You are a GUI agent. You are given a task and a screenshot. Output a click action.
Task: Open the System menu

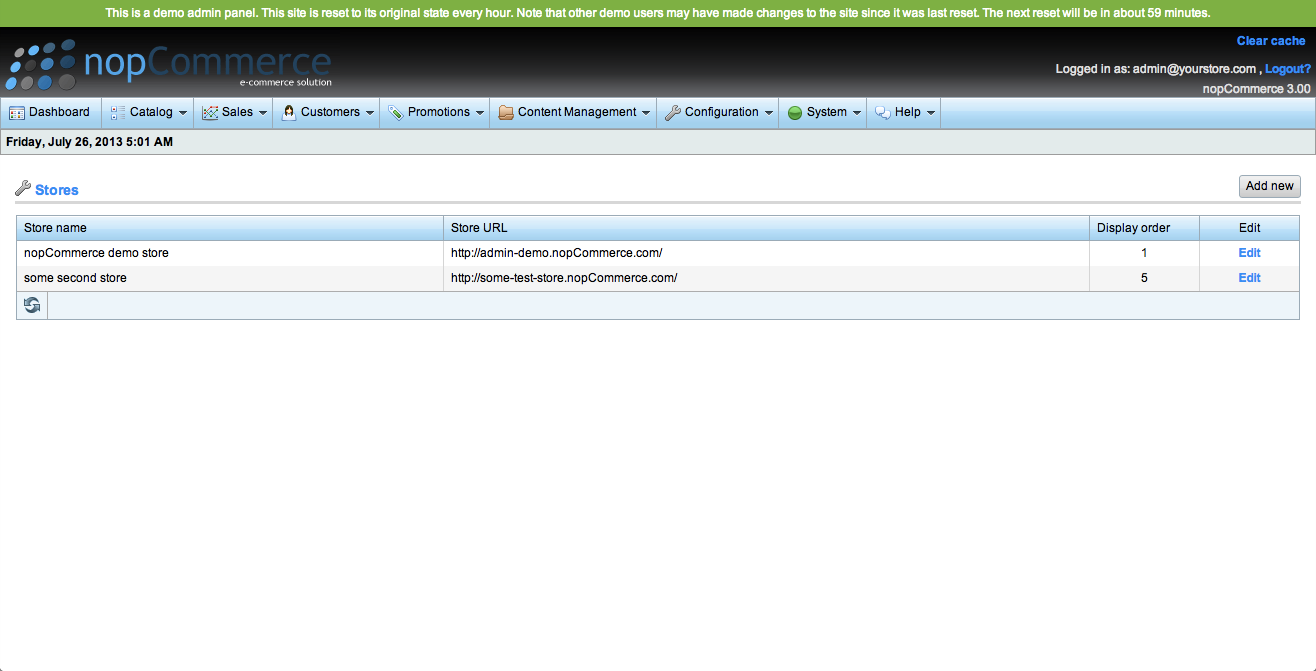pos(826,112)
